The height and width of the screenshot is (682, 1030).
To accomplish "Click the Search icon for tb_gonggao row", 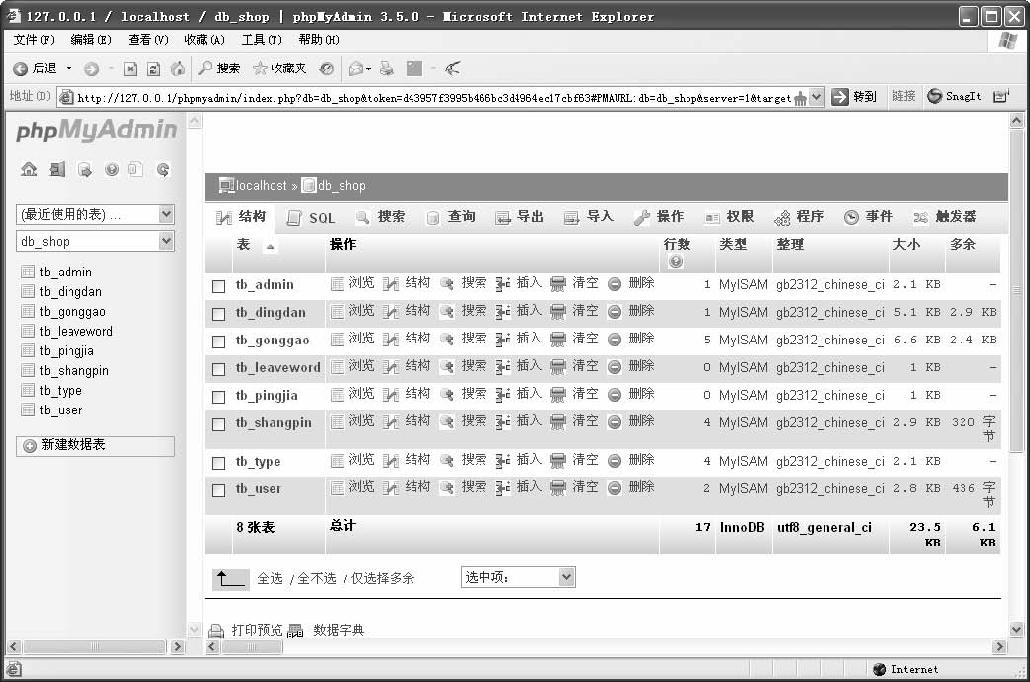I will coord(447,339).
